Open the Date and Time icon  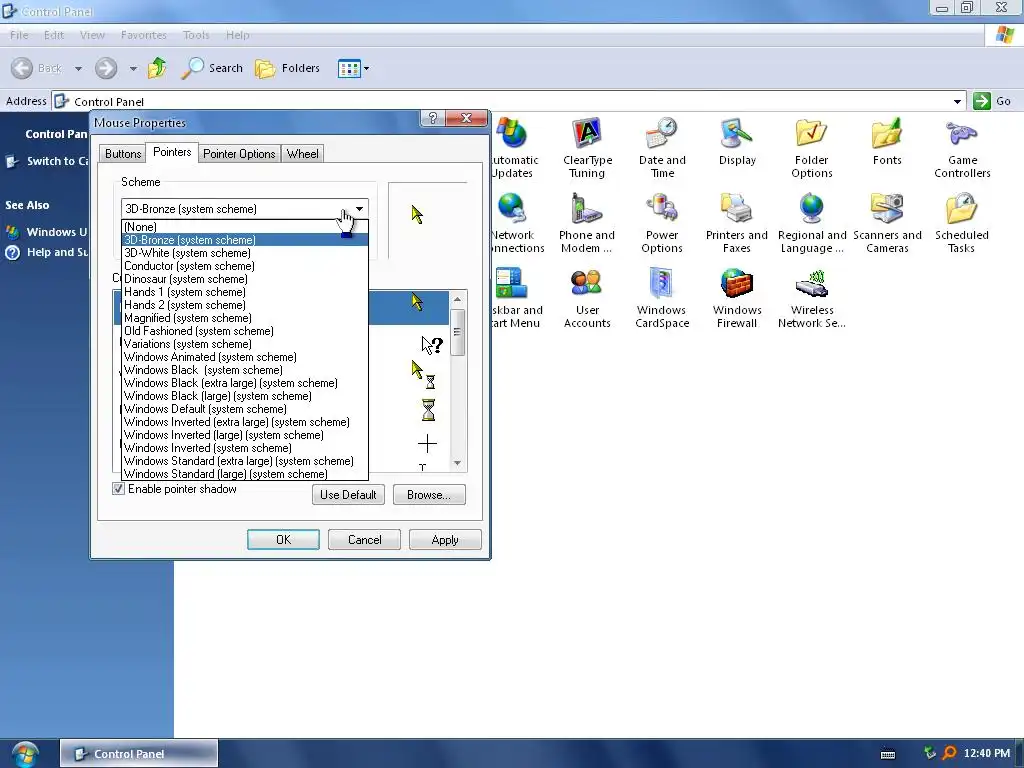click(662, 148)
